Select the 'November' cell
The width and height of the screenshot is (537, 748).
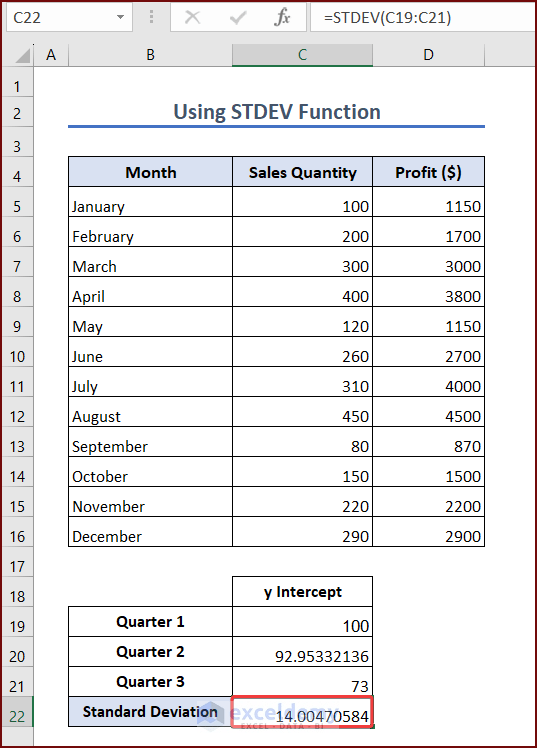(150, 502)
